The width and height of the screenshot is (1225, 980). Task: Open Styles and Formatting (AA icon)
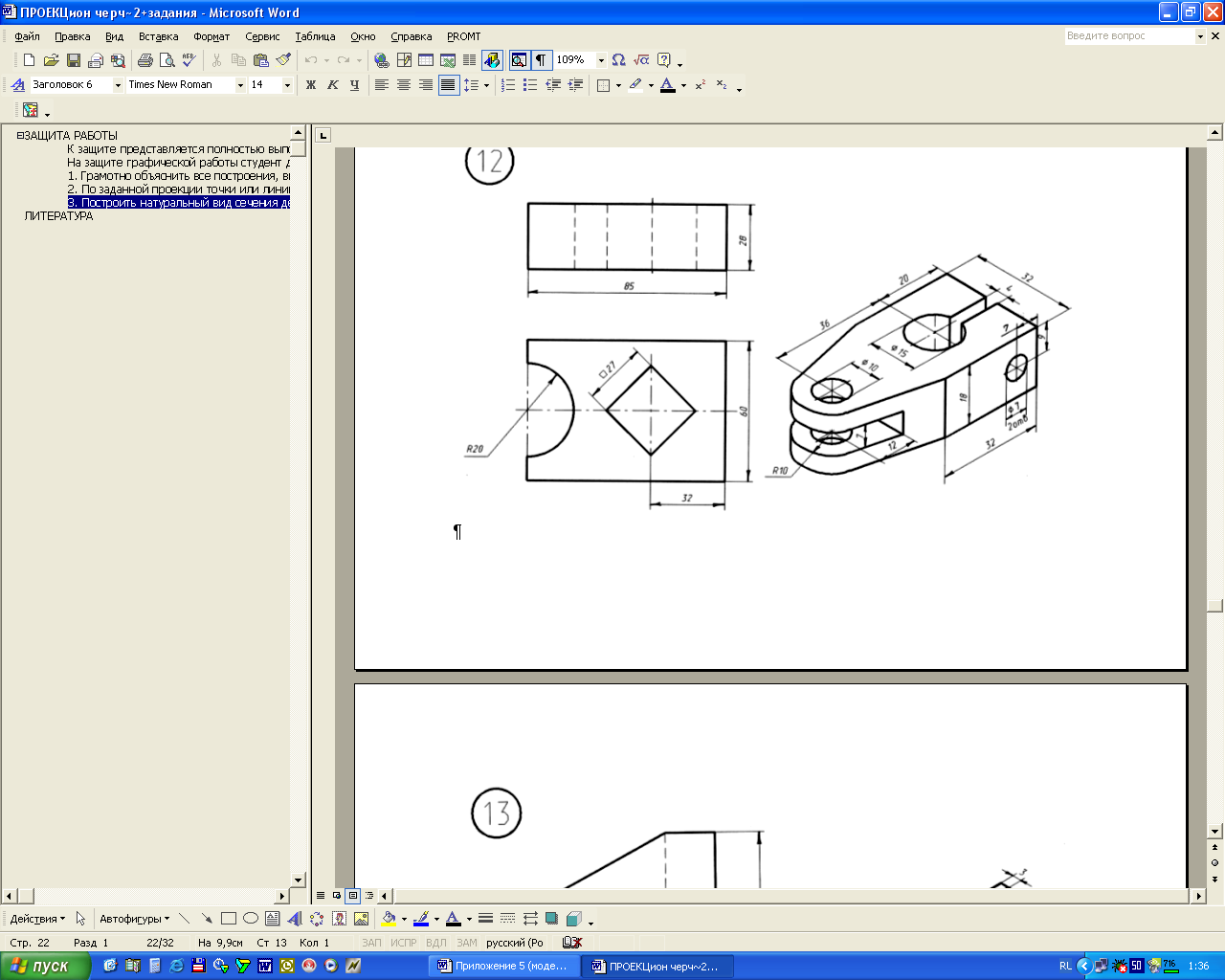(18, 85)
